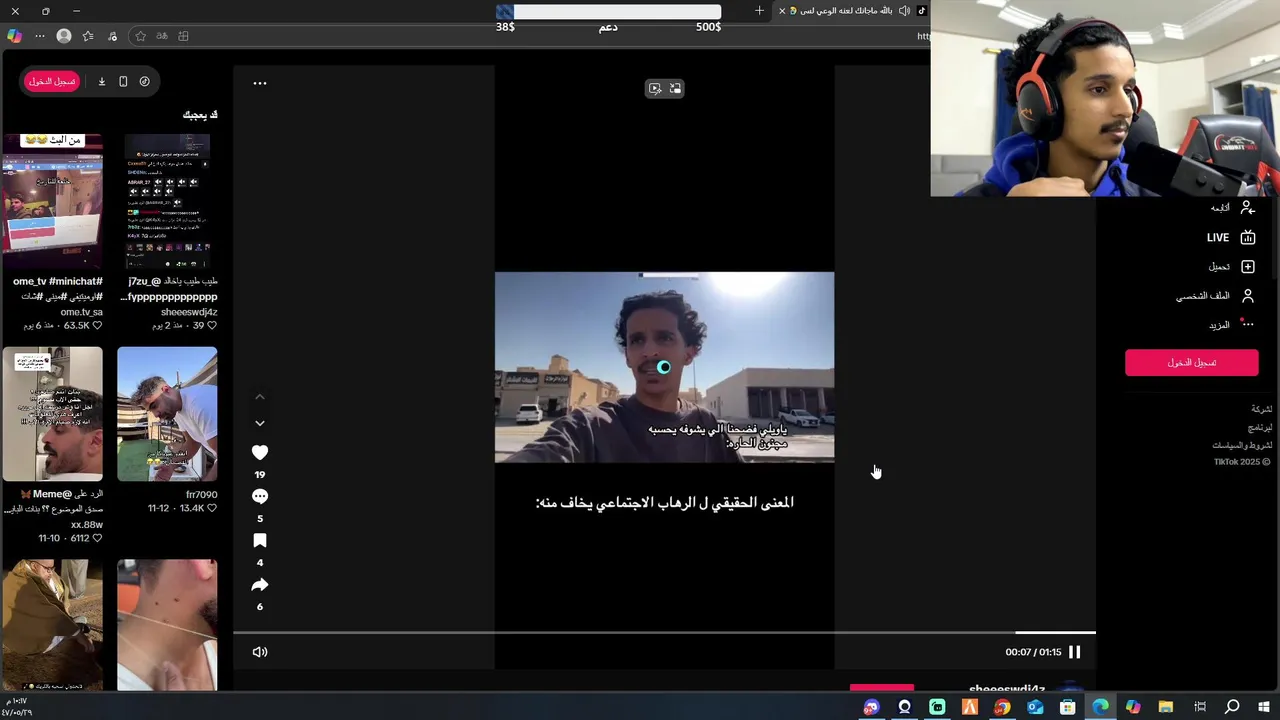The height and width of the screenshot is (720, 1280).
Task: Open the three-dots video options menu
Action: pos(260,84)
